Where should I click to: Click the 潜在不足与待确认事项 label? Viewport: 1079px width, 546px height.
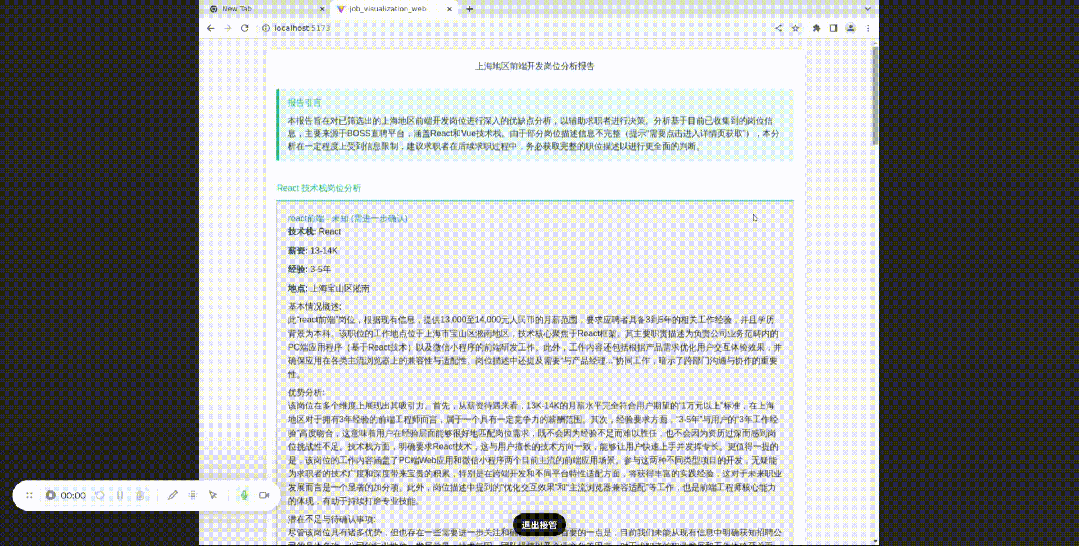332,519
